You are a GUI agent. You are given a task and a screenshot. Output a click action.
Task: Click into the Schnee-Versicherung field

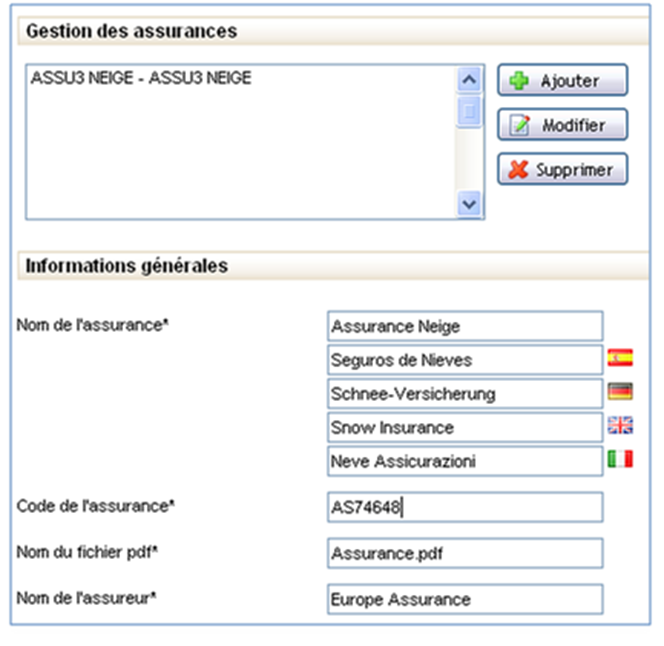465,394
